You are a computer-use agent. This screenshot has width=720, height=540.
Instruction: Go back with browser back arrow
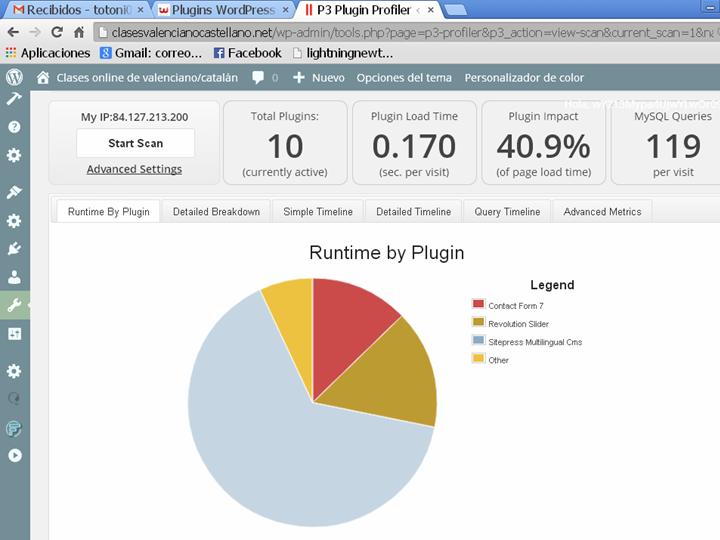[13, 32]
